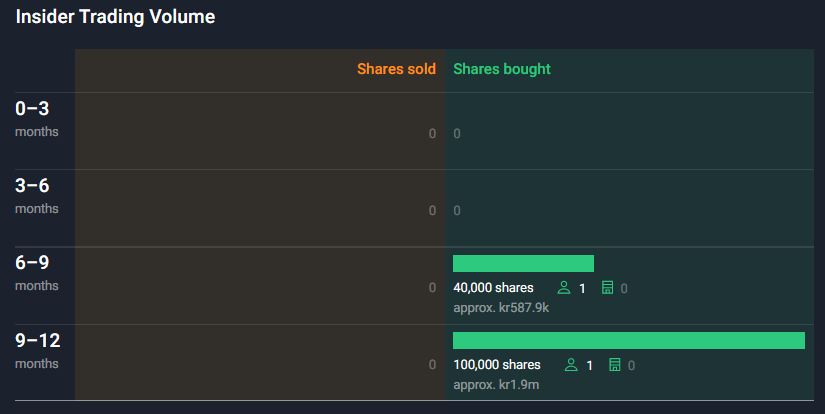Select the green bar for 6–9 months
Viewport: 825px width, 414px height.
524,264
